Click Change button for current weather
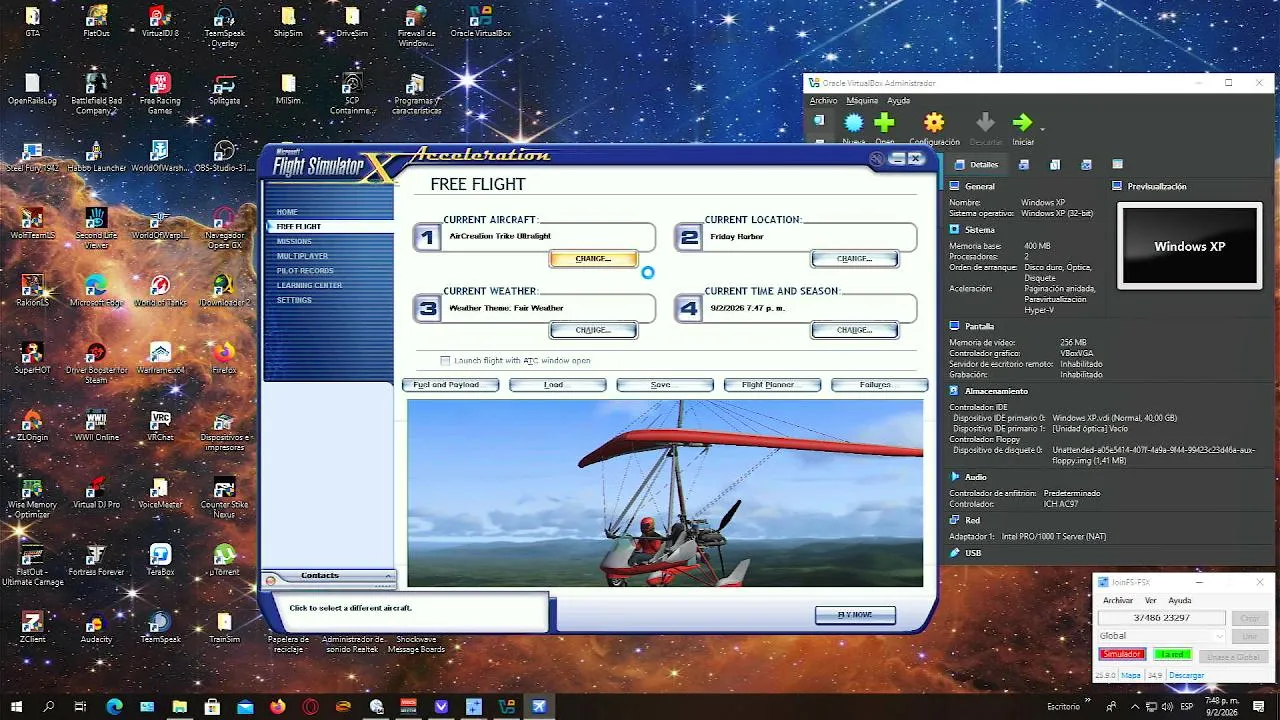The width and height of the screenshot is (1280, 720). tap(593, 330)
